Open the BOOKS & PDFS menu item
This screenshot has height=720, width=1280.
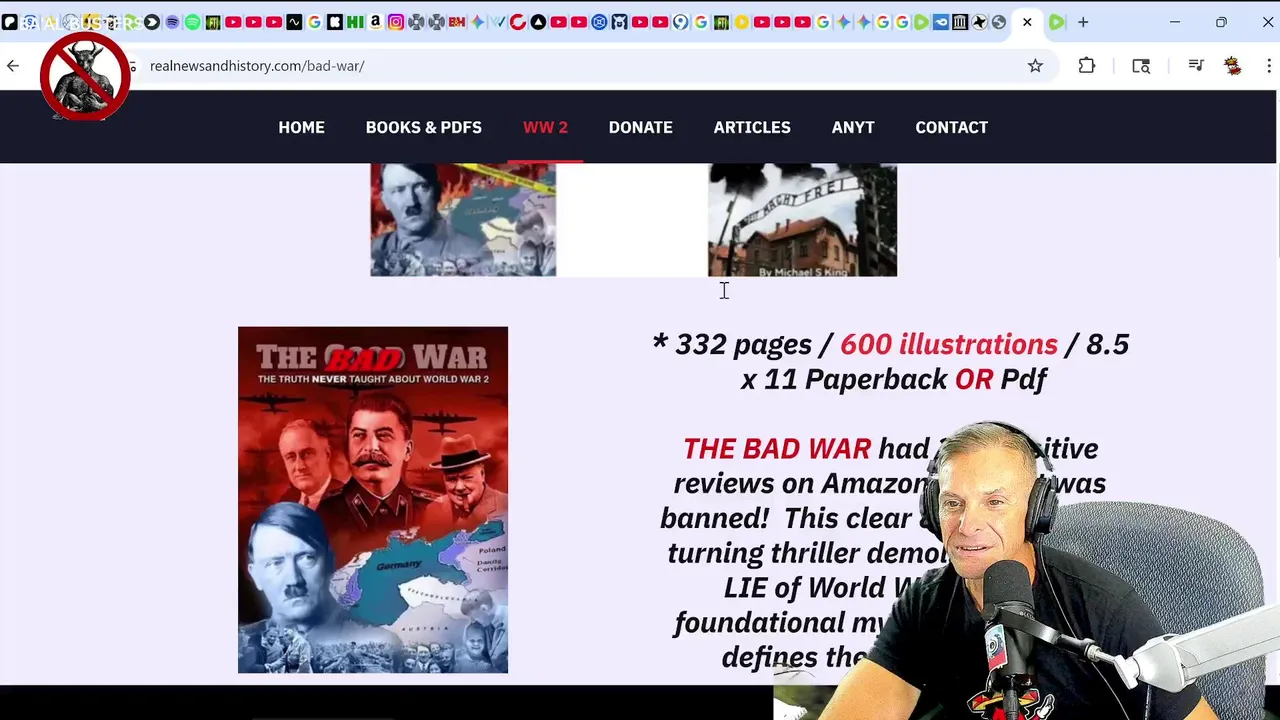[423, 127]
